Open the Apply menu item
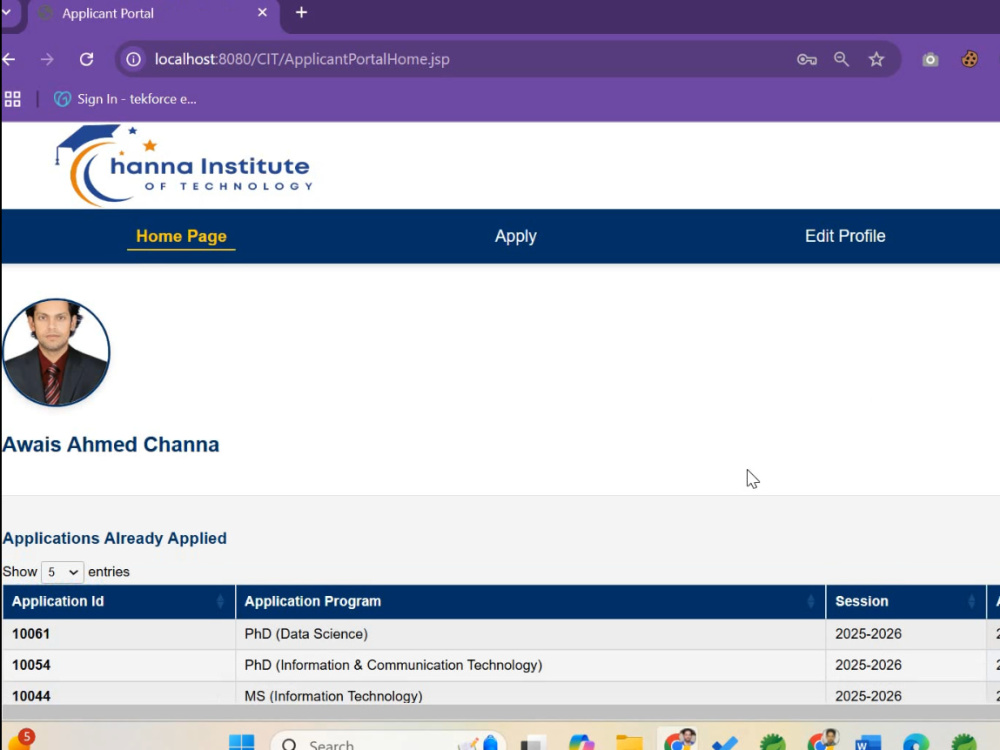This screenshot has height=750, width=1000. click(x=515, y=237)
